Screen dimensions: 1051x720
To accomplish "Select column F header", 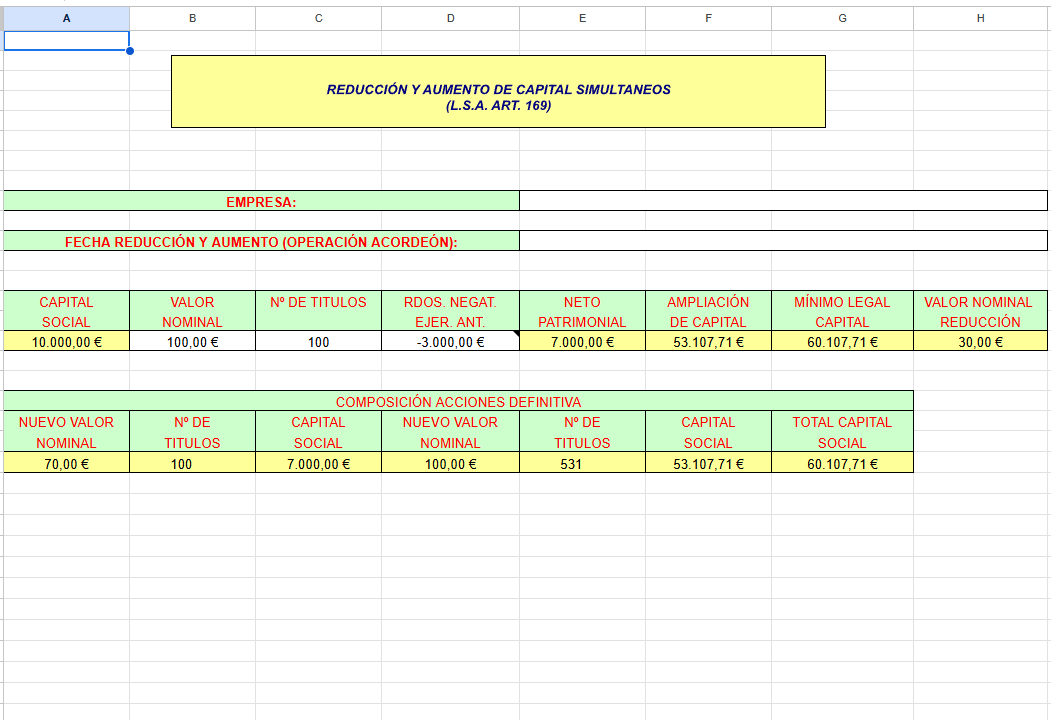I will 708,18.
